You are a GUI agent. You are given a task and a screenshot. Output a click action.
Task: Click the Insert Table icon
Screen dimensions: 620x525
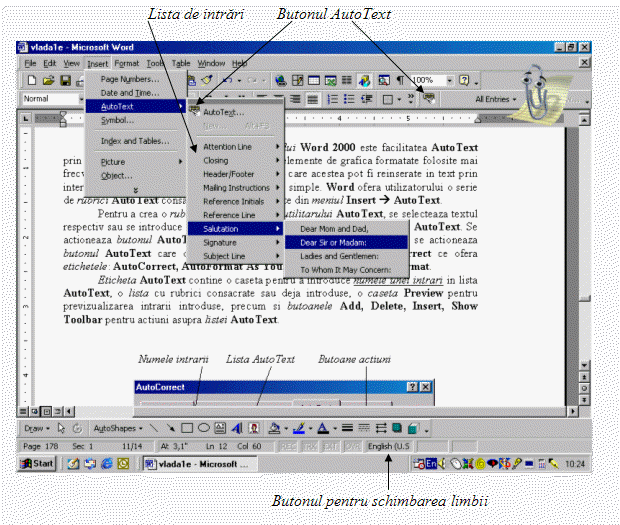314,81
